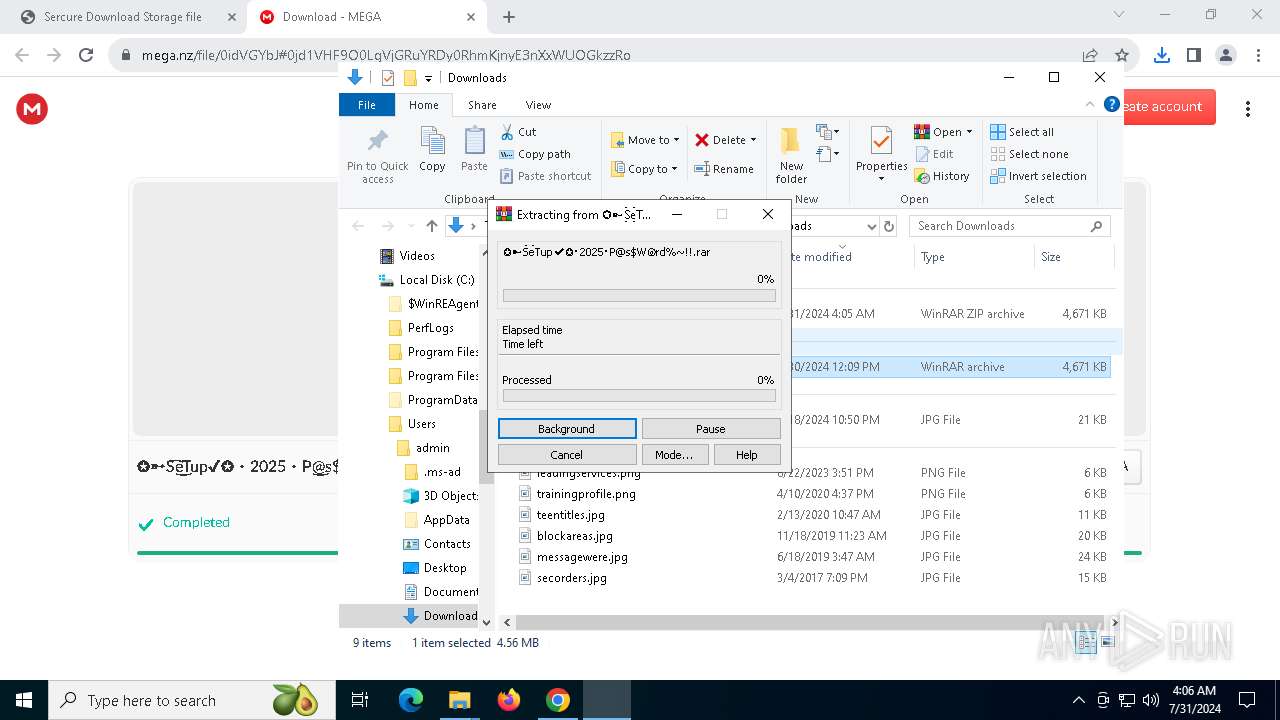Click the Up folder arrow in Explorer

pos(432,226)
